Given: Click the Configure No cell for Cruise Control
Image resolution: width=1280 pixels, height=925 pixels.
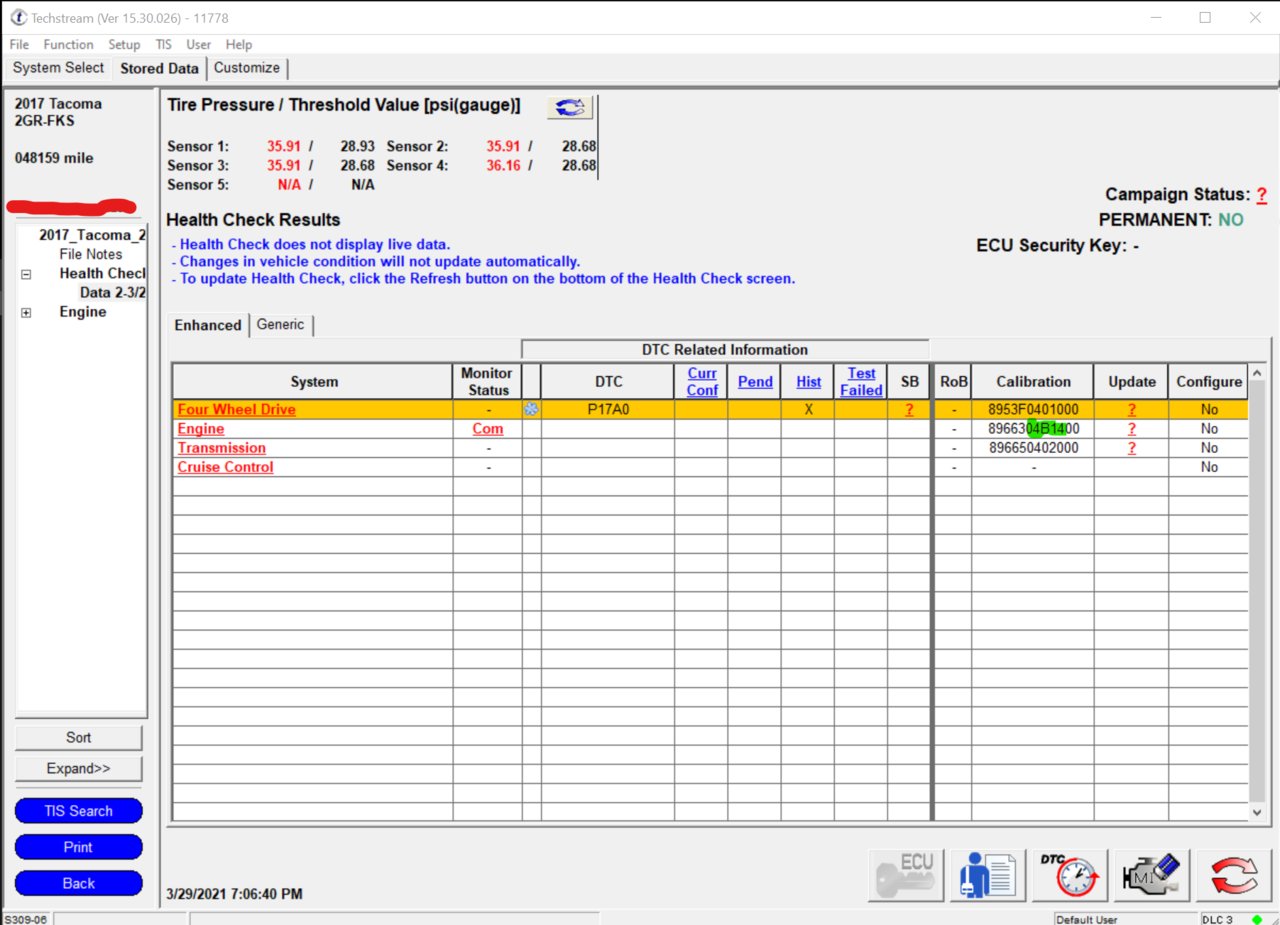Looking at the screenshot, I should click(x=1208, y=467).
